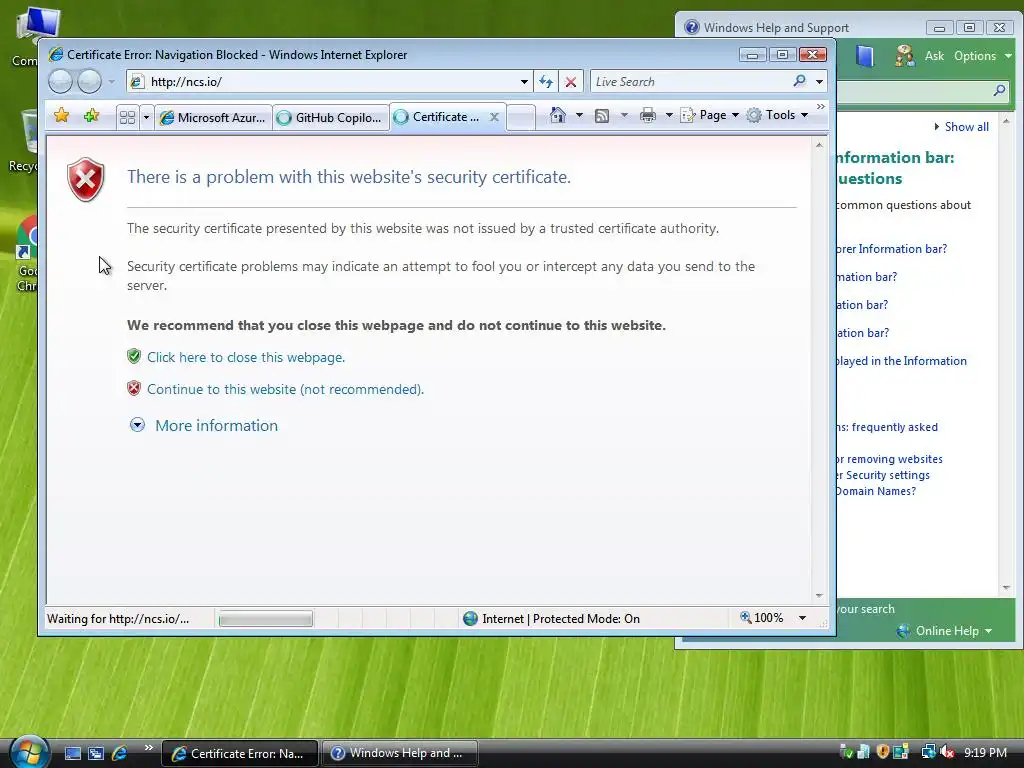This screenshot has width=1024, height=768.
Task: Switch to the GitHub Copilo... tab
Action: 330,118
